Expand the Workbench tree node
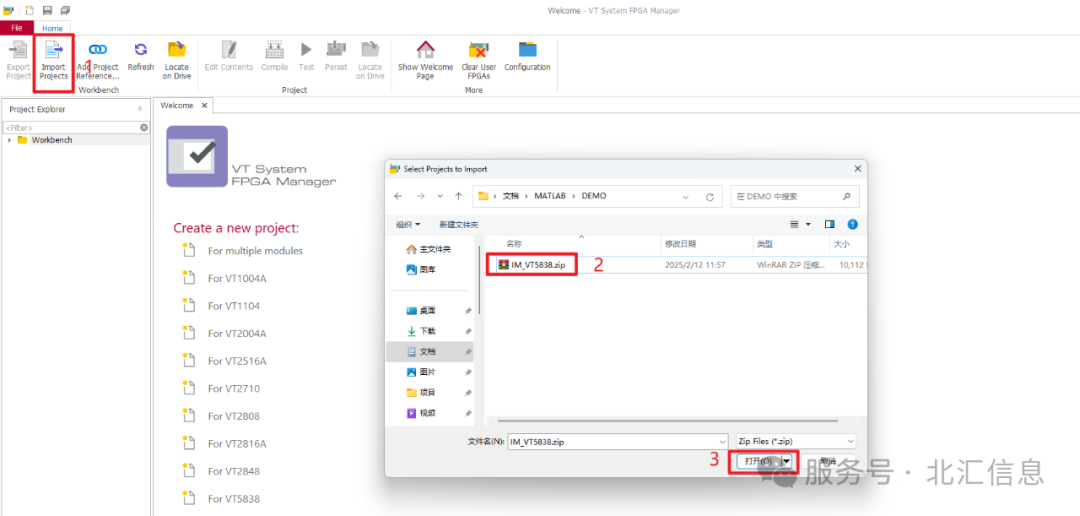Image resolution: width=1080 pixels, height=516 pixels. click(10, 140)
